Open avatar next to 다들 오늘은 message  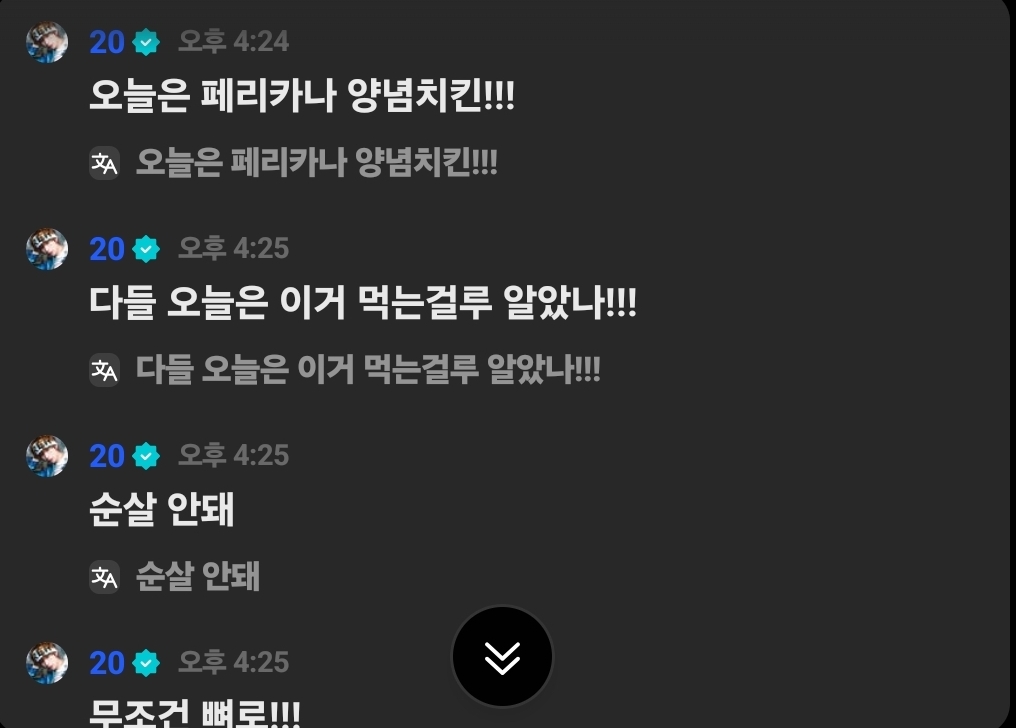tap(47, 249)
